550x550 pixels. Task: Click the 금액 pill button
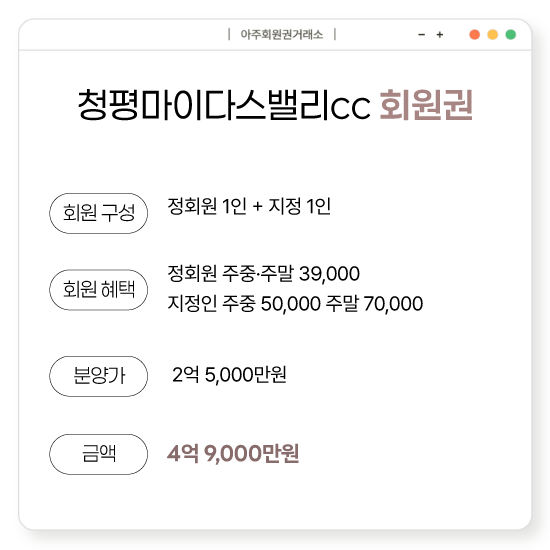pyautogui.click(x=99, y=454)
